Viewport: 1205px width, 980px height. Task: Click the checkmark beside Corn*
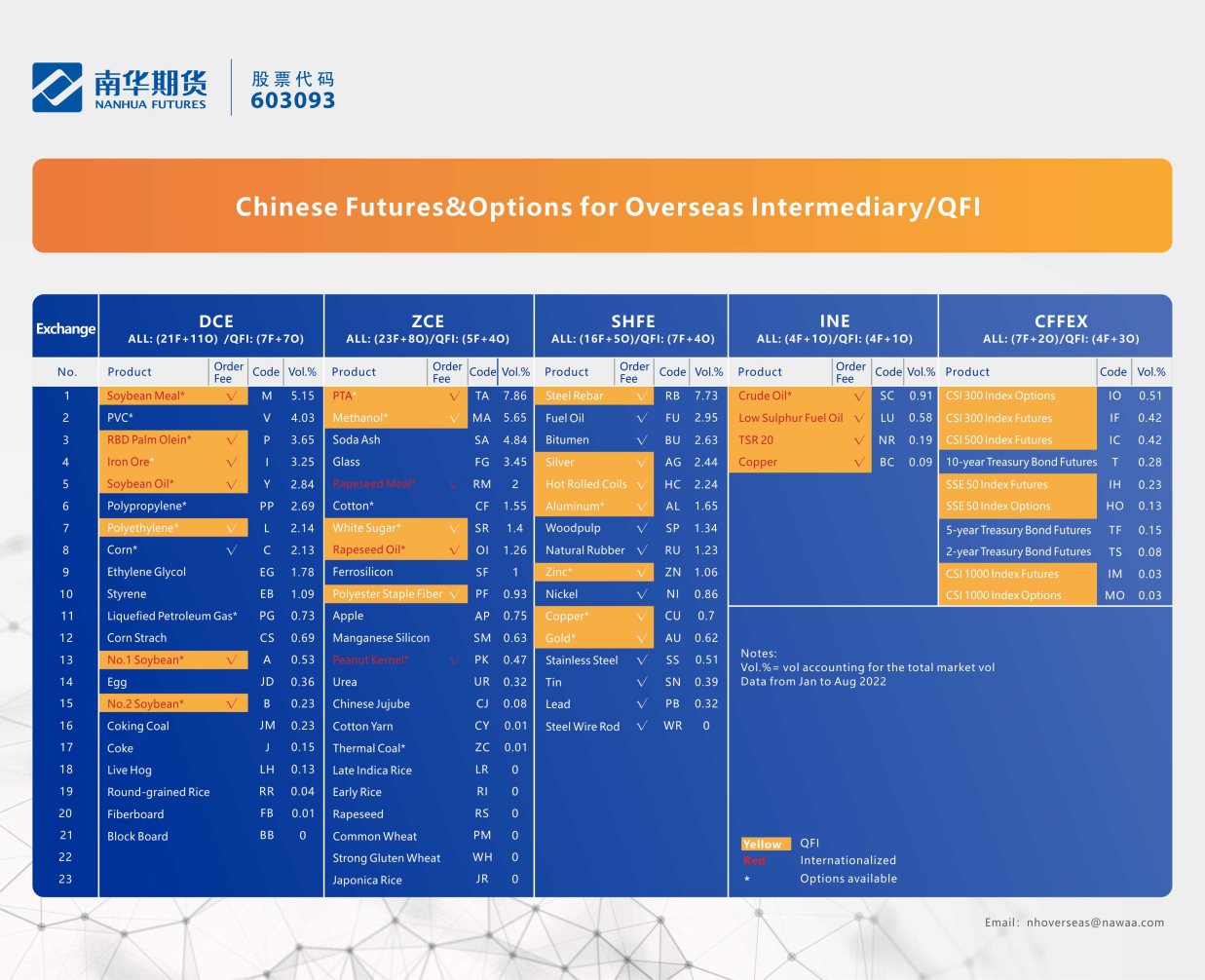pos(232,550)
